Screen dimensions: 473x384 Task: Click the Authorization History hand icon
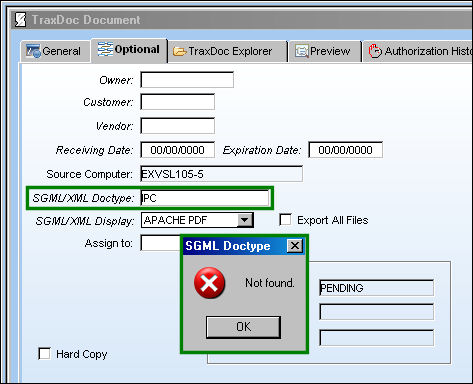(375, 51)
